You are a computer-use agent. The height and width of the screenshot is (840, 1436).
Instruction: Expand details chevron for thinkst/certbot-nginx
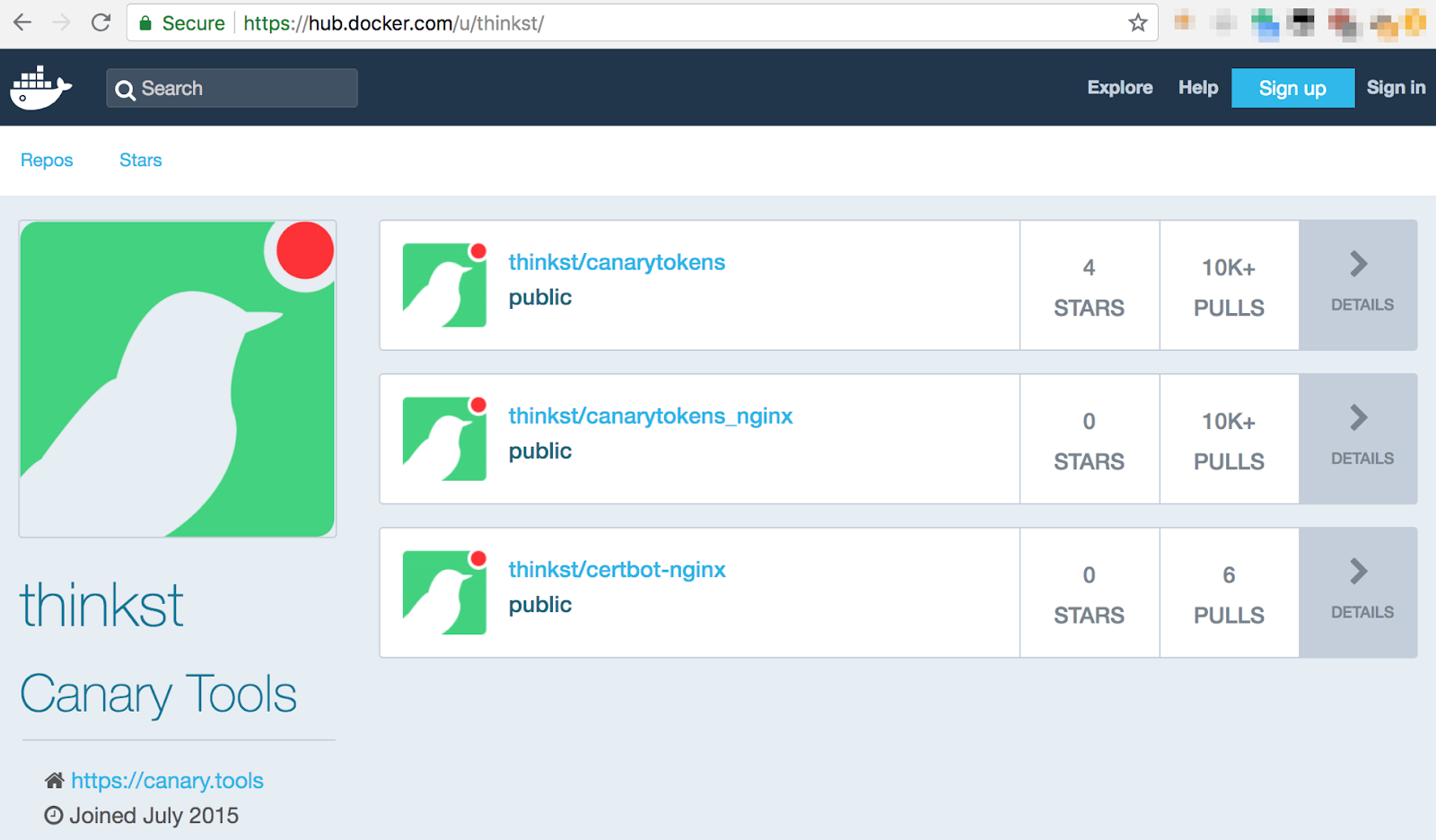tap(1359, 571)
